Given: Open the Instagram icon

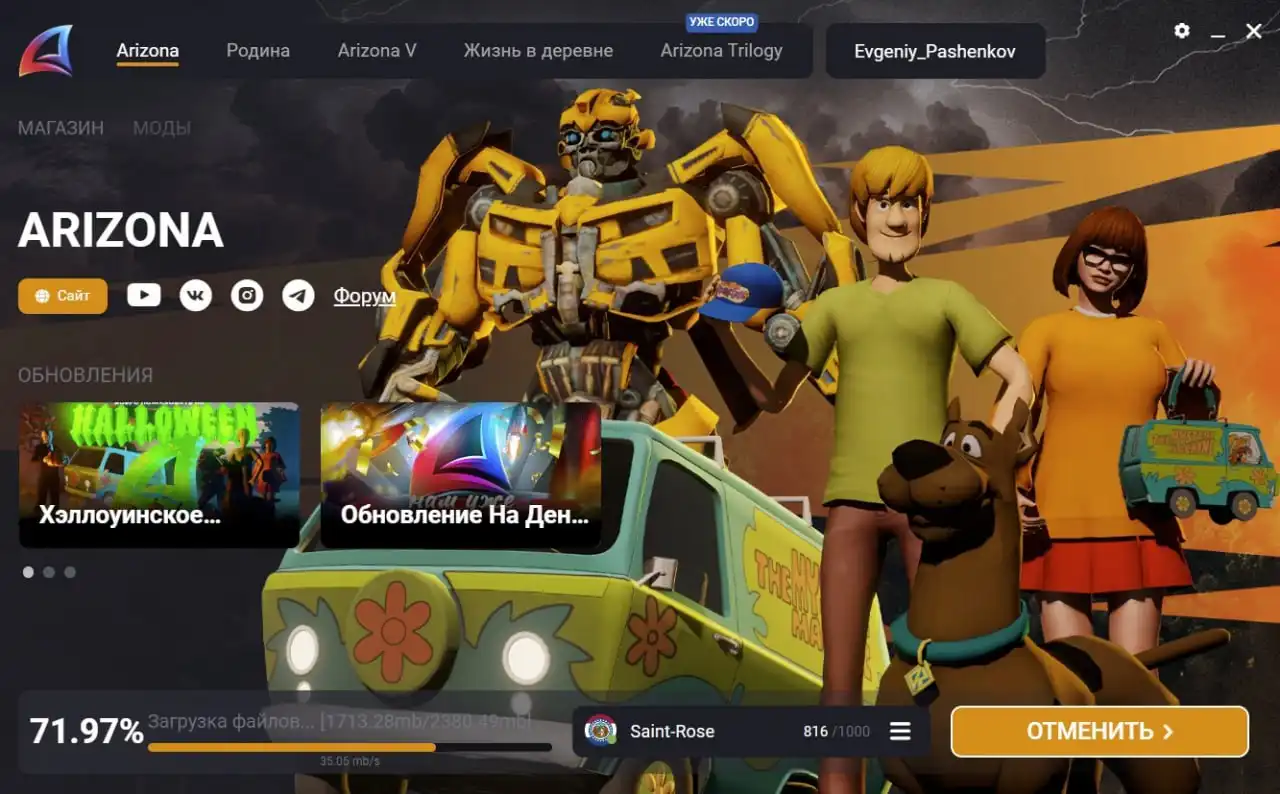Looking at the screenshot, I should pos(247,295).
